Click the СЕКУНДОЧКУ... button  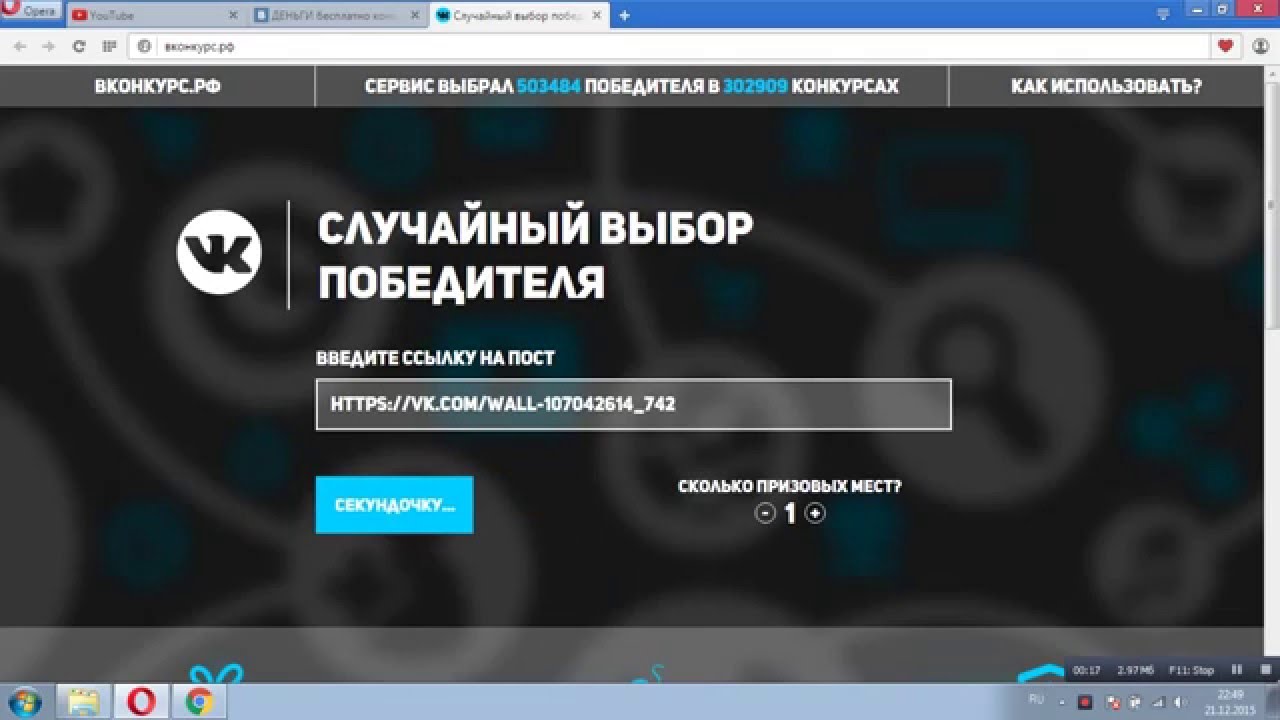pyautogui.click(x=394, y=504)
